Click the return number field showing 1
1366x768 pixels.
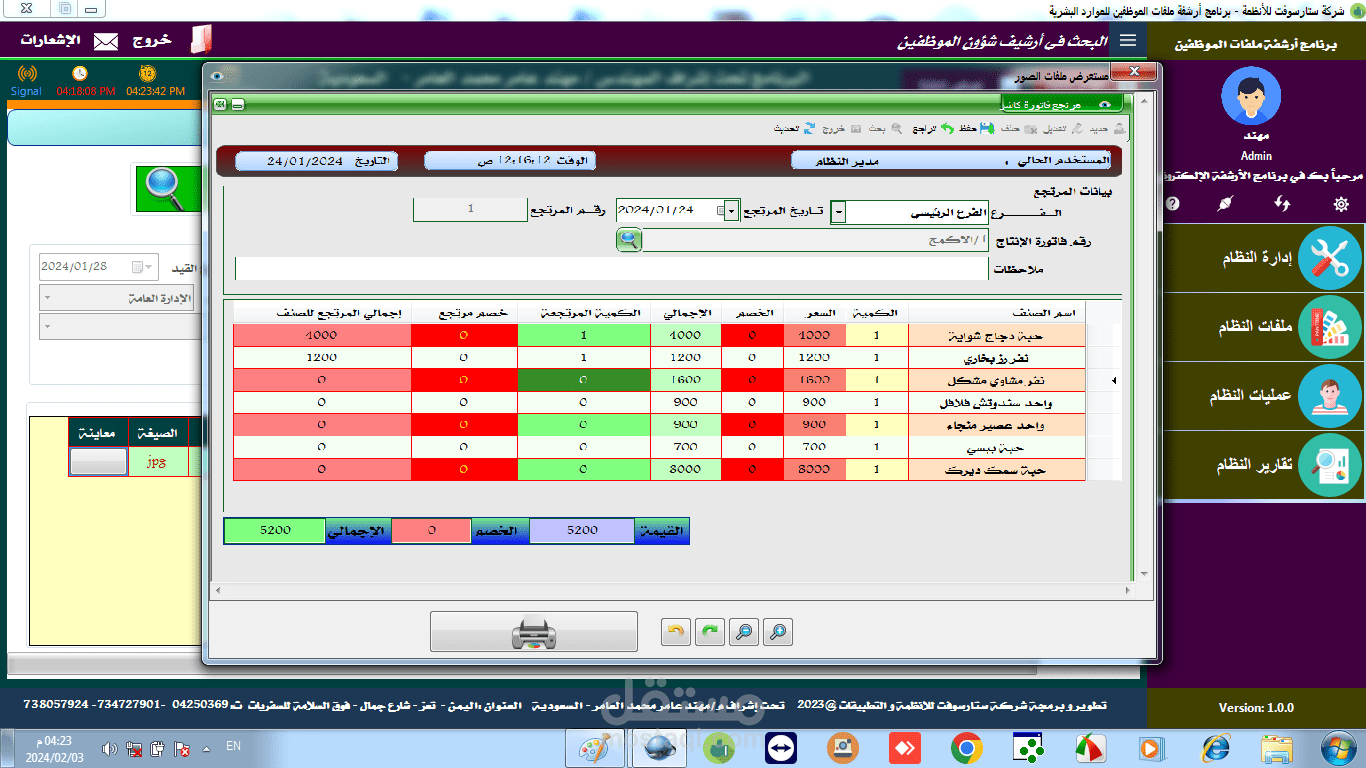pyautogui.click(x=470, y=209)
